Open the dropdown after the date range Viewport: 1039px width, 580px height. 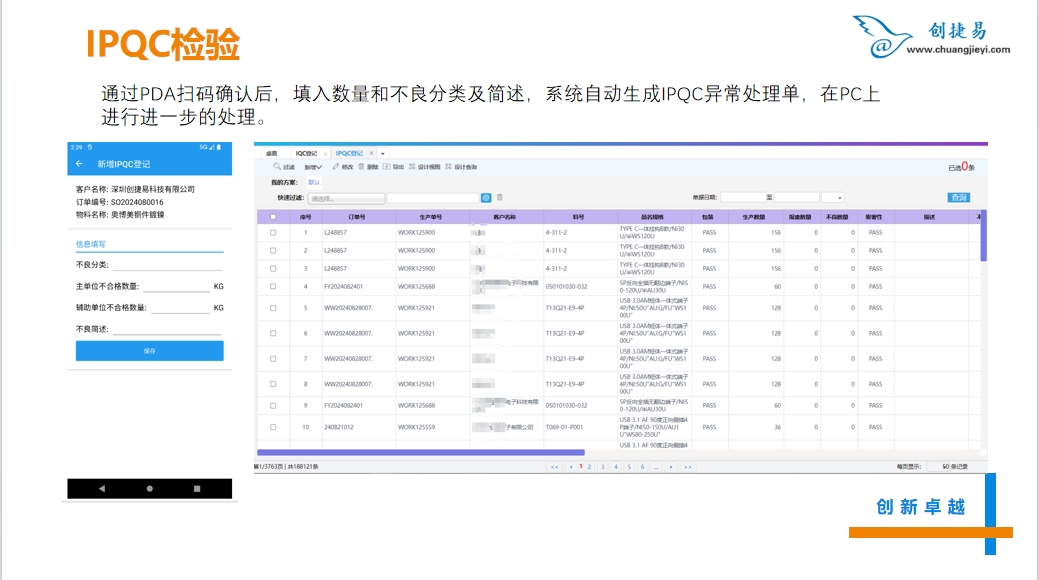(x=838, y=198)
